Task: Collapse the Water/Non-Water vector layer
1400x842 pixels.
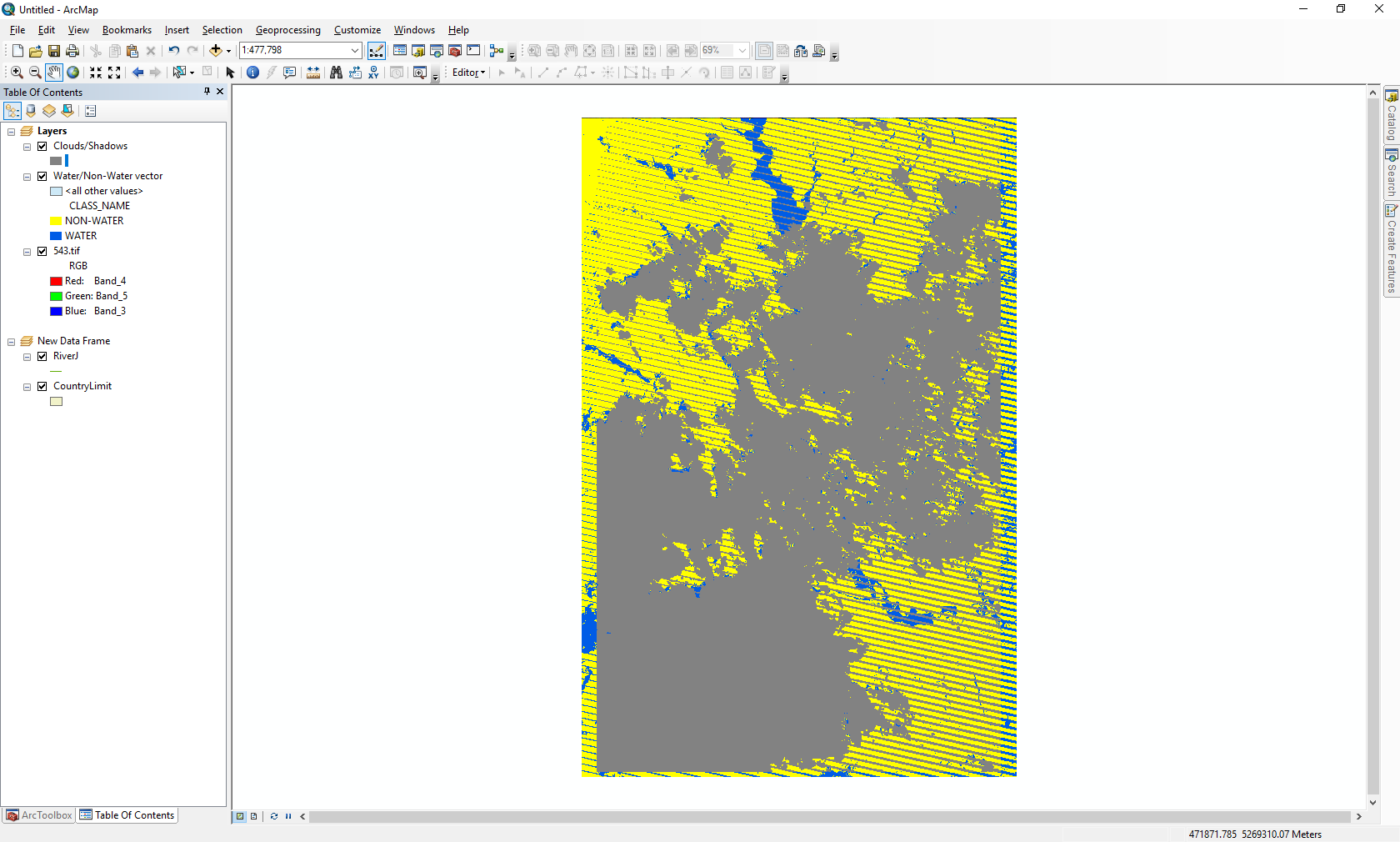Action: click(27, 177)
